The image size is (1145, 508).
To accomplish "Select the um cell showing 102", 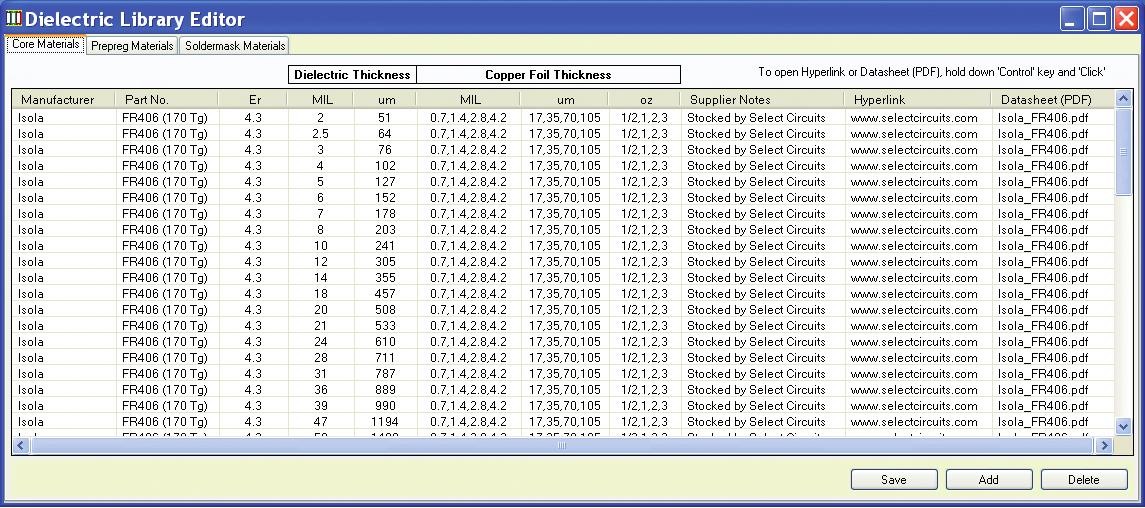I will (385, 166).
